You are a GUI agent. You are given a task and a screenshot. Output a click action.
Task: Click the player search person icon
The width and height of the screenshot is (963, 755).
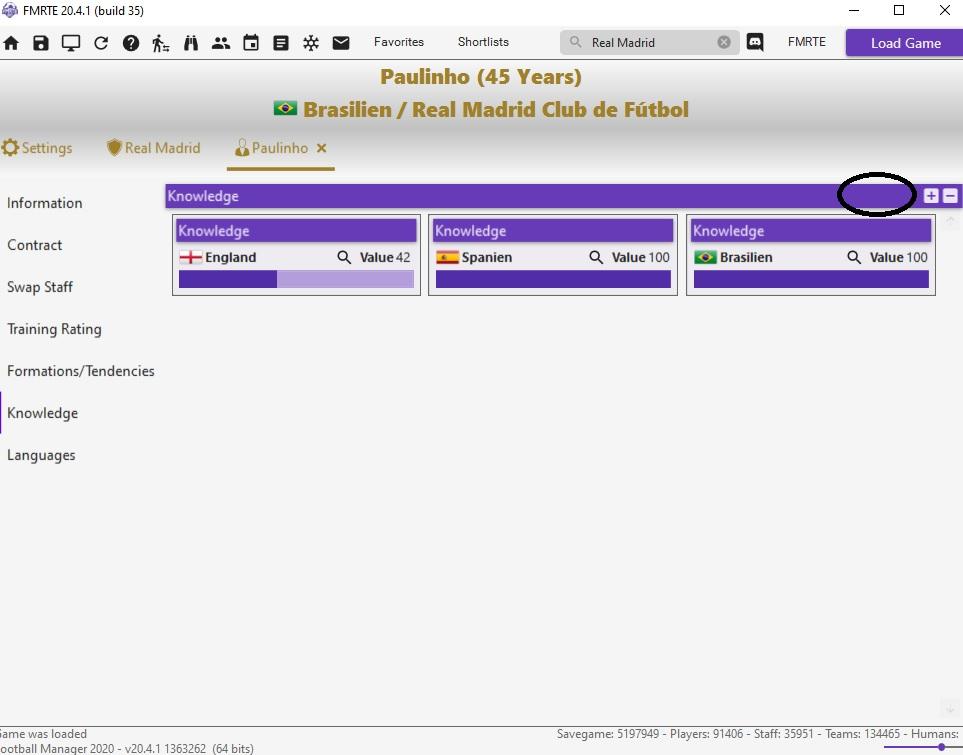[160, 43]
